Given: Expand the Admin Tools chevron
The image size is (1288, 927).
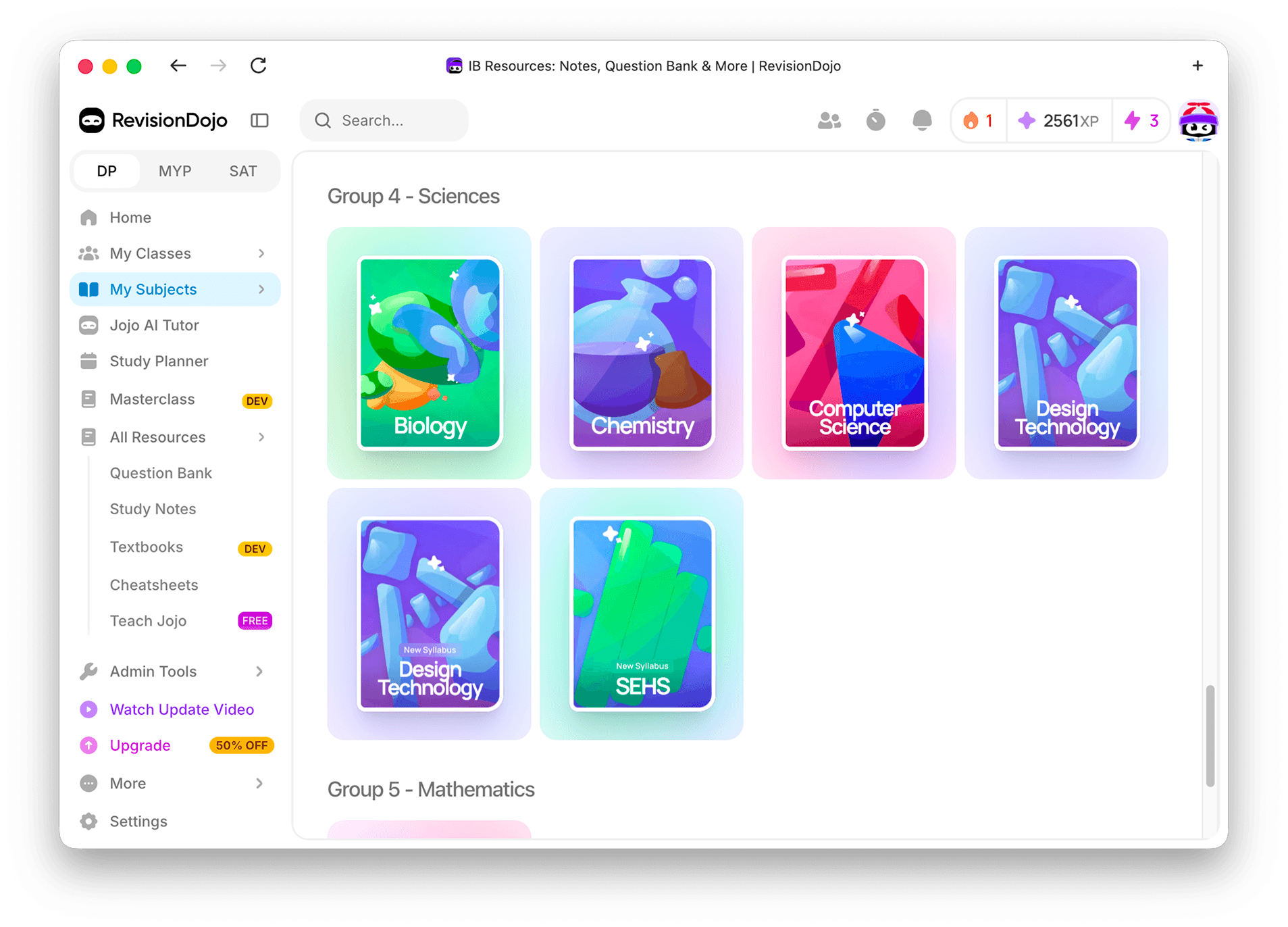Looking at the screenshot, I should [260, 672].
